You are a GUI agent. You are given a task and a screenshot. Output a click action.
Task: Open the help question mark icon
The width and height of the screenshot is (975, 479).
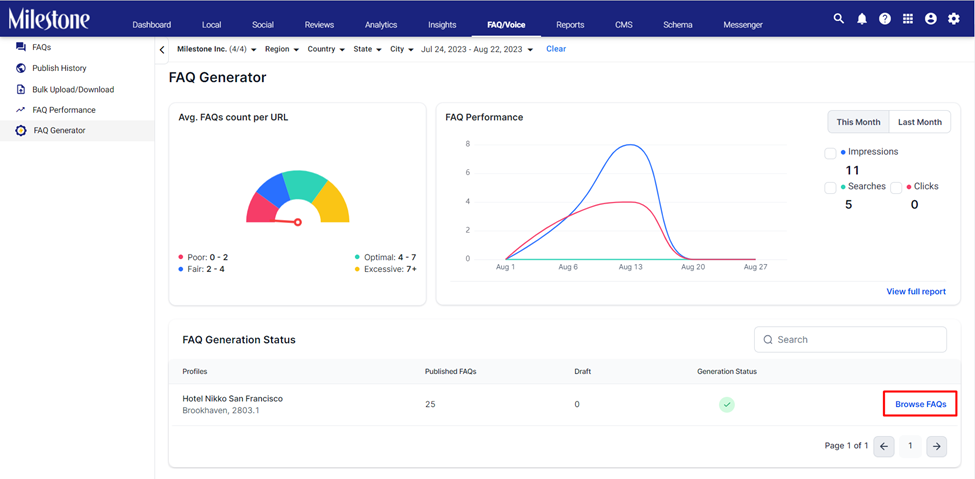click(884, 19)
